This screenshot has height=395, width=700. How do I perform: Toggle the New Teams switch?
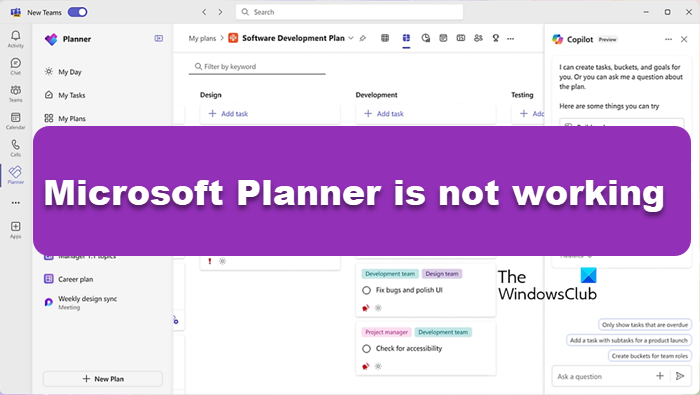78,12
